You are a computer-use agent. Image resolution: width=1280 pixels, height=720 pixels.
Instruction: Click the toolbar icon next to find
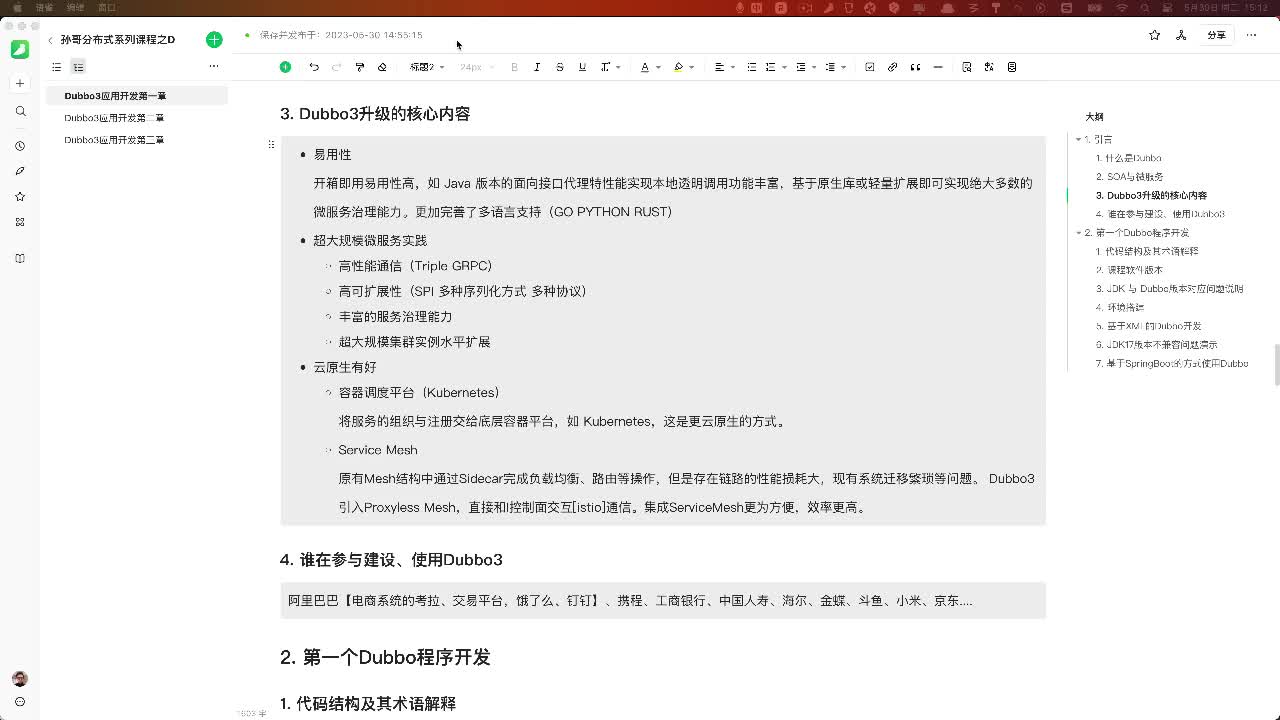[989, 67]
